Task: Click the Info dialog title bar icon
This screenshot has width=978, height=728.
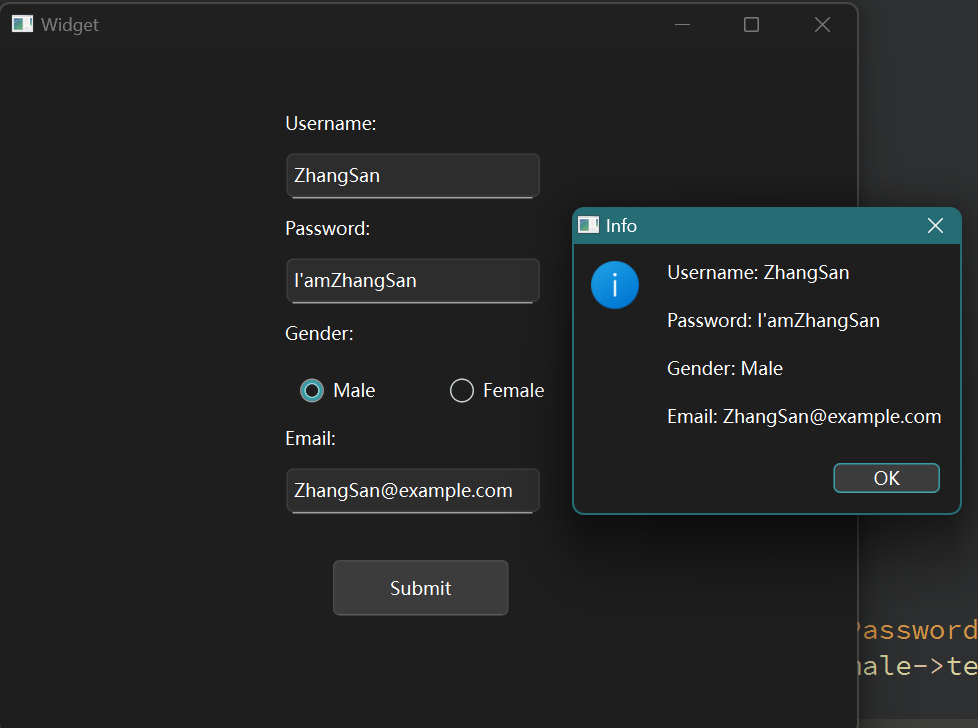Action: coord(589,225)
